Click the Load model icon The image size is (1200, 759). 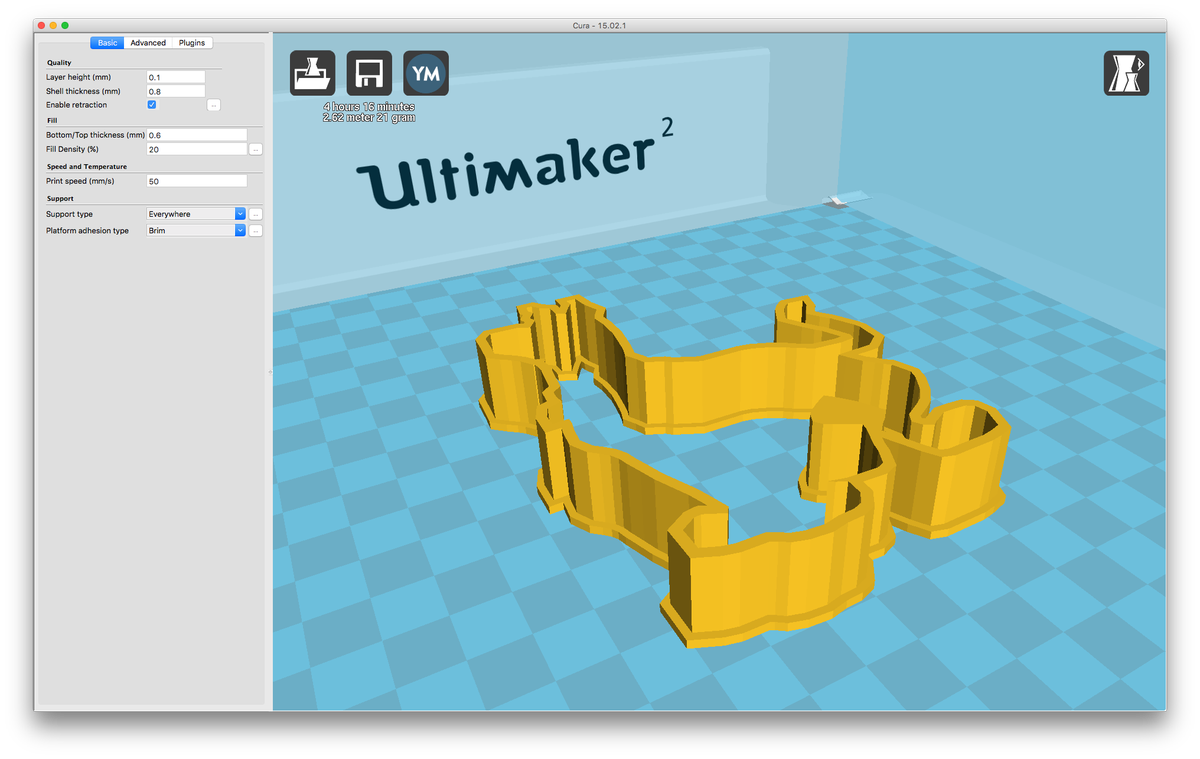pyautogui.click(x=313, y=74)
